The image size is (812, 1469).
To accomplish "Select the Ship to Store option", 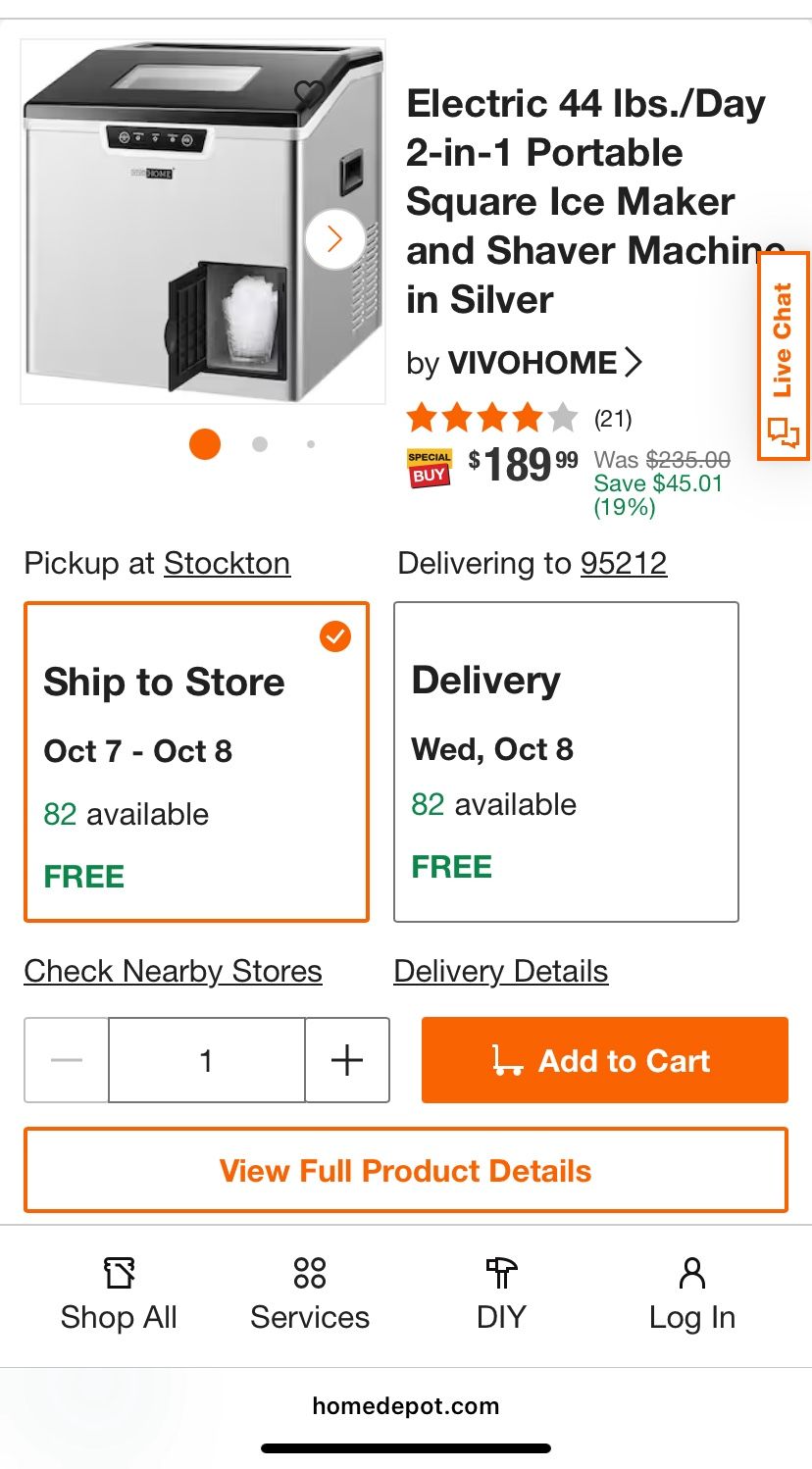I will [x=196, y=762].
